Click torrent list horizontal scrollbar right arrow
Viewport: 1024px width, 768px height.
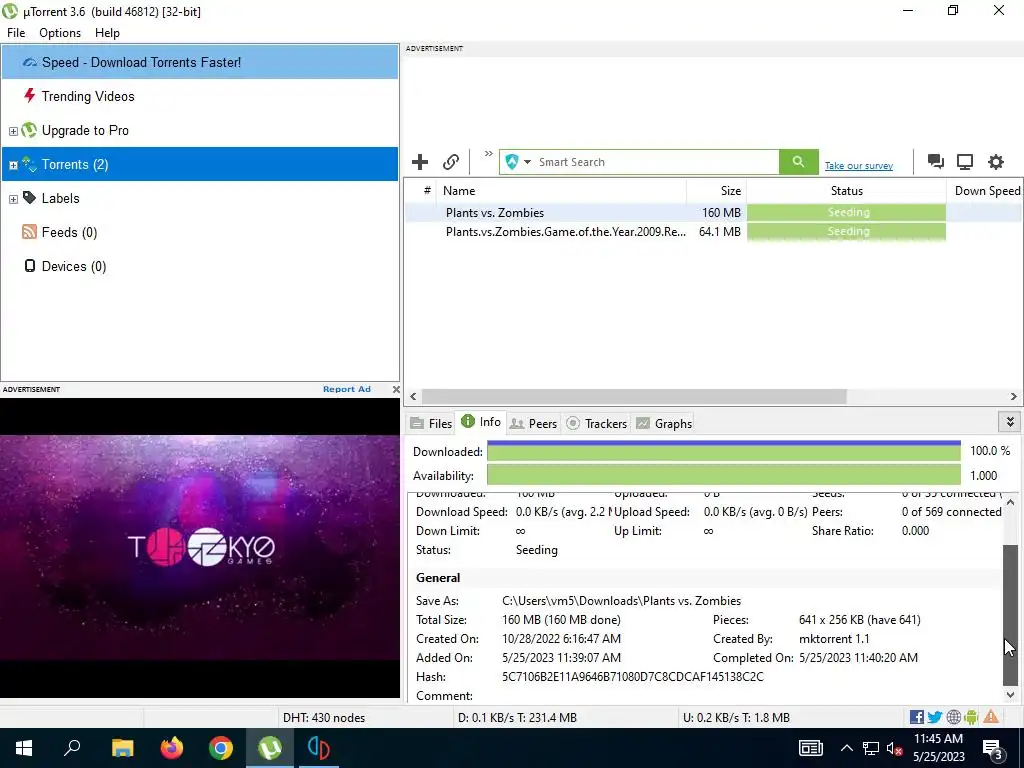pyautogui.click(x=1014, y=396)
